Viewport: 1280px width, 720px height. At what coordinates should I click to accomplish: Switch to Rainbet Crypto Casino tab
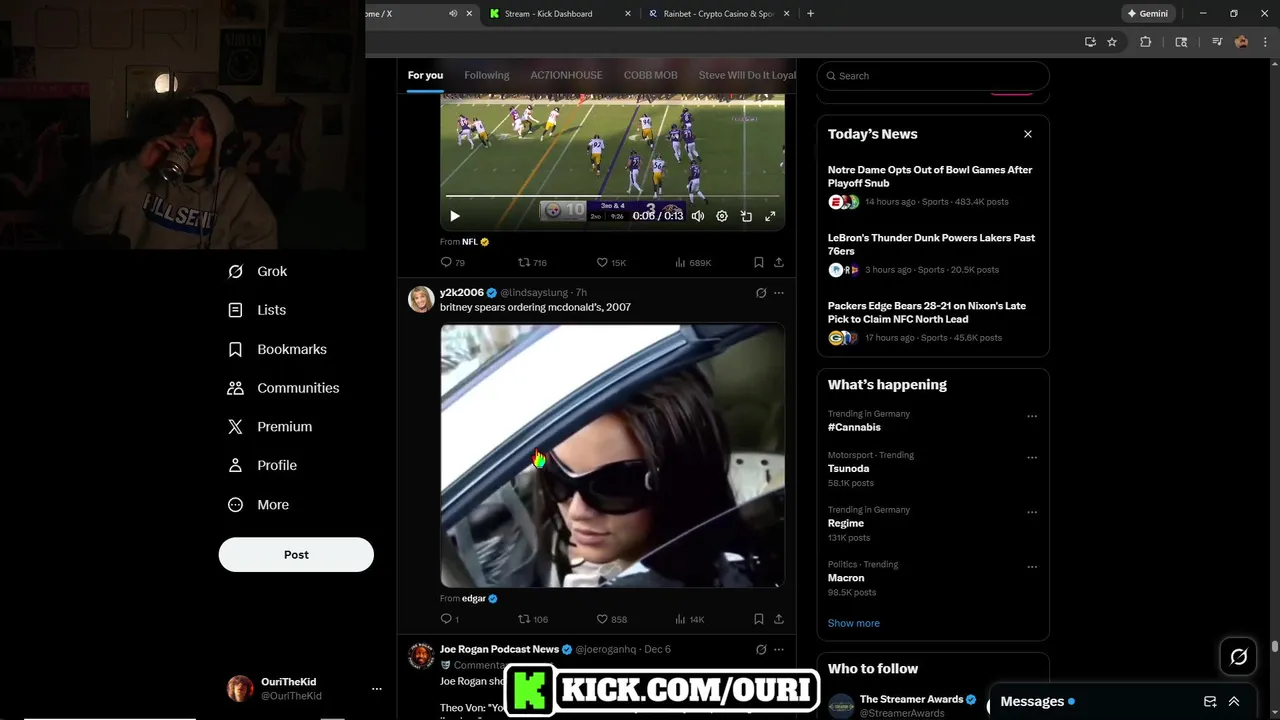(719, 14)
